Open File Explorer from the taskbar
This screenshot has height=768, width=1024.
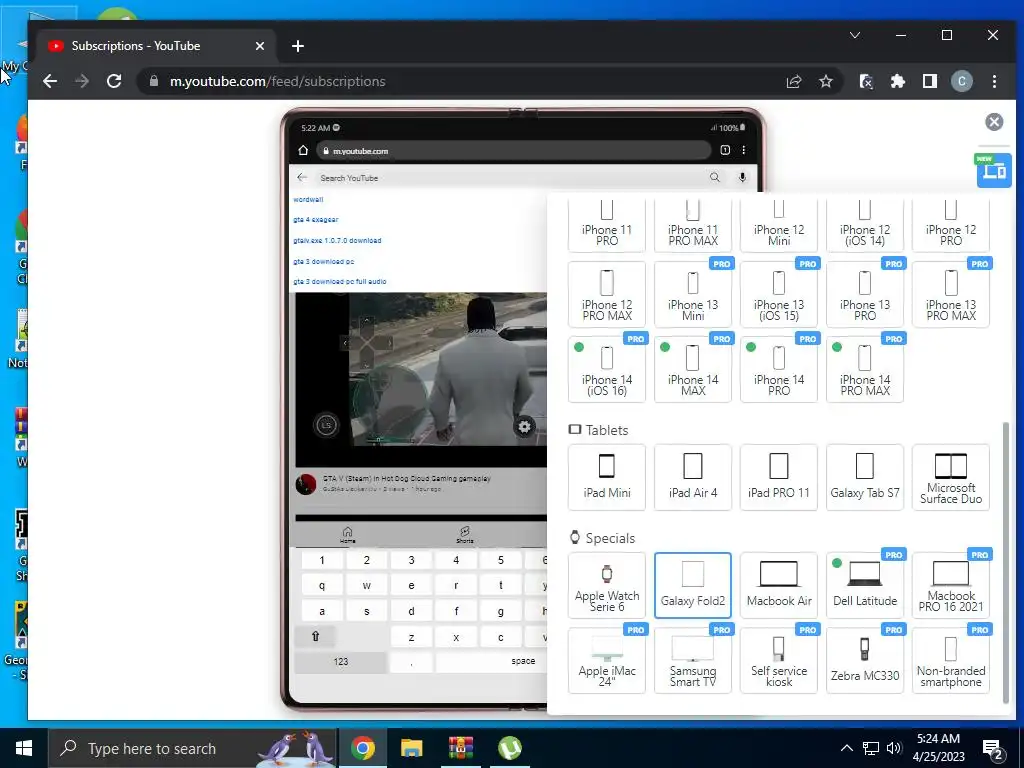pos(411,748)
